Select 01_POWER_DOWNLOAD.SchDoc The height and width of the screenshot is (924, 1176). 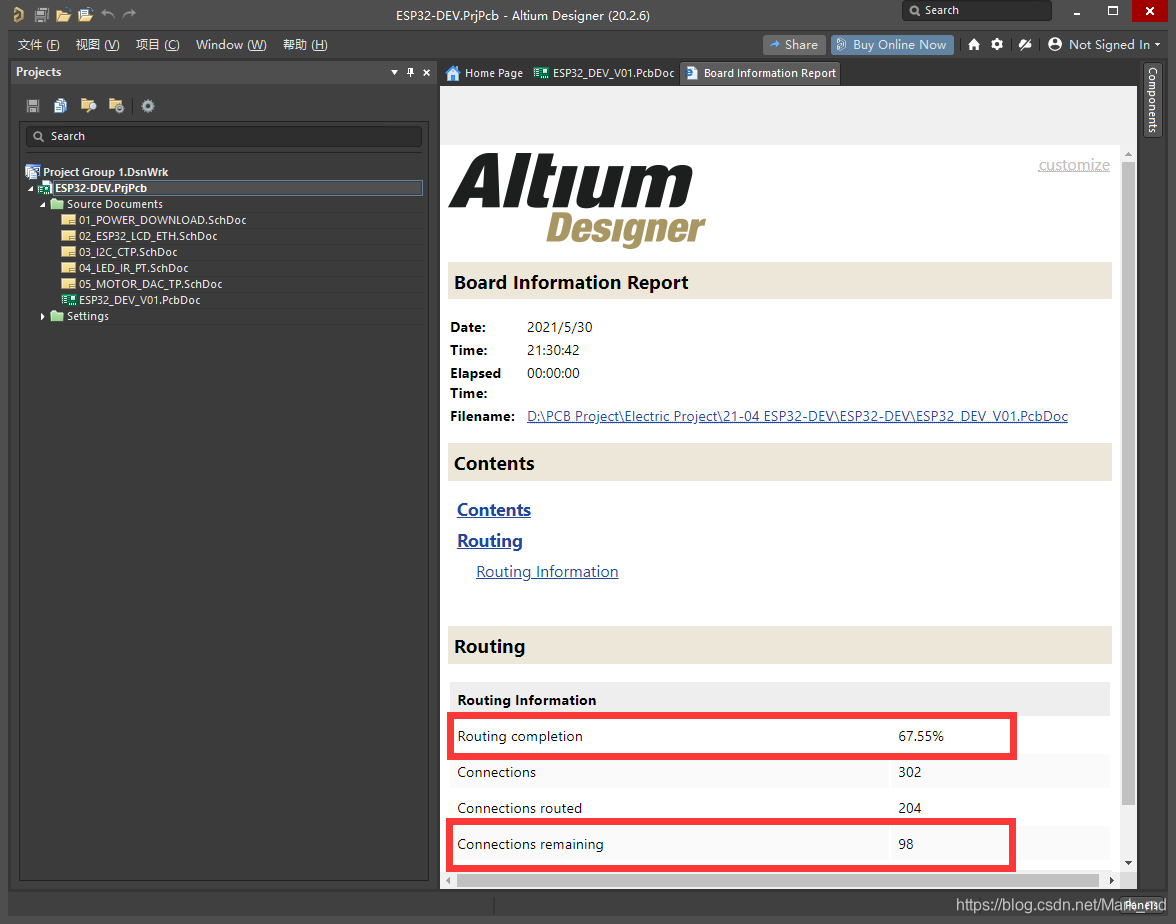(x=162, y=220)
